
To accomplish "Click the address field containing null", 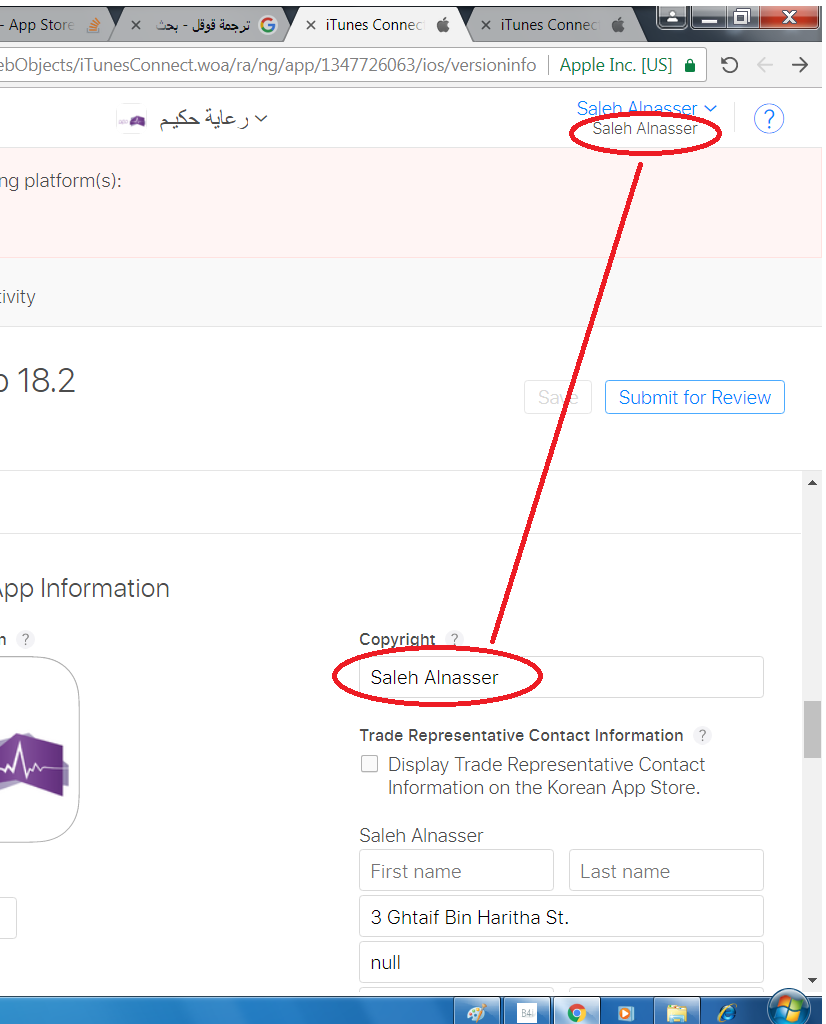I will [x=561, y=962].
